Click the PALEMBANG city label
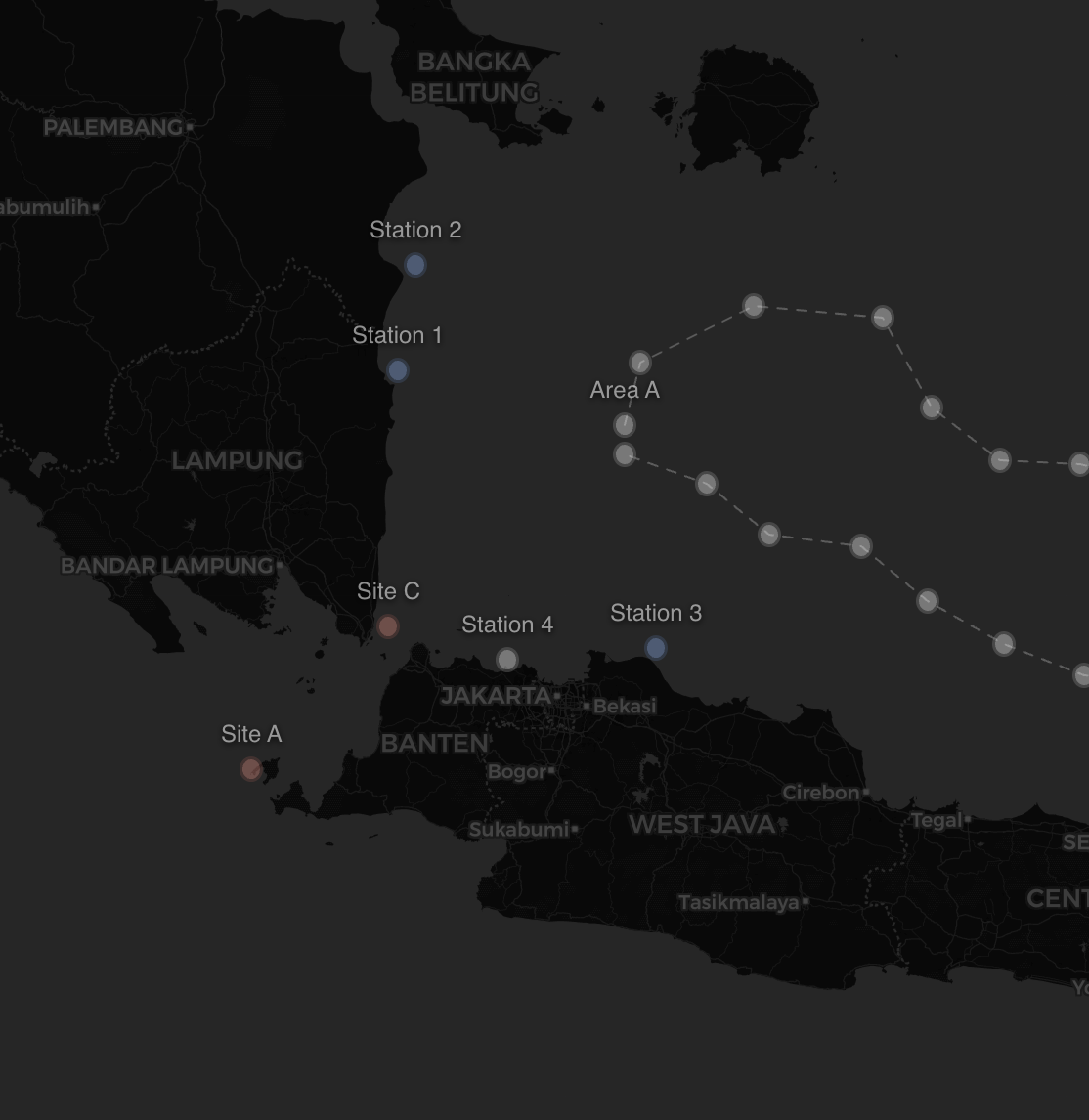The height and width of the screenshot is (1120, 1089). click(112, 128)
